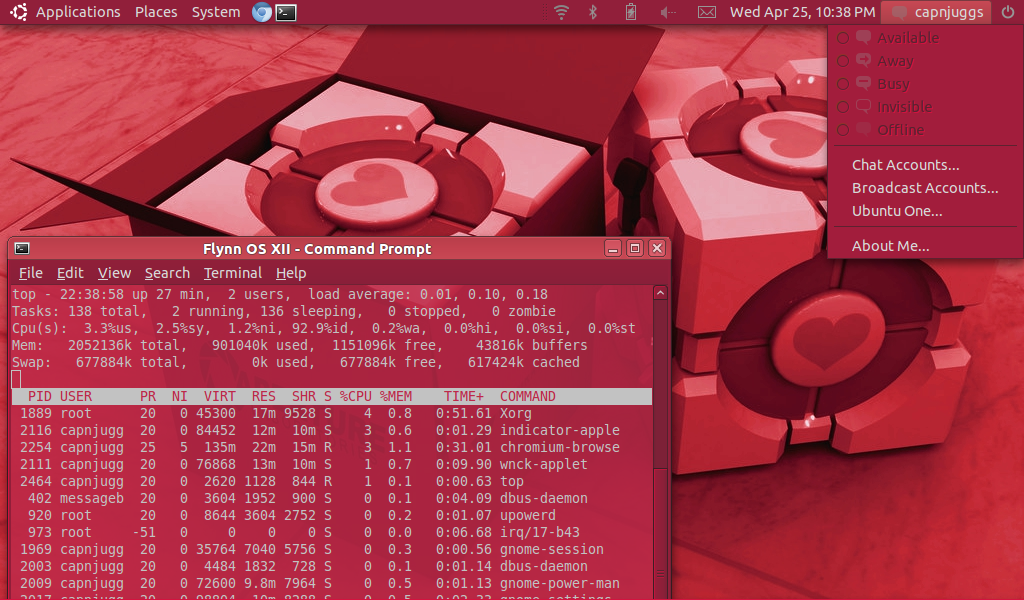Click the wnck-applet process row
This screenshot has width=1024, height=600.
[332, 464]
